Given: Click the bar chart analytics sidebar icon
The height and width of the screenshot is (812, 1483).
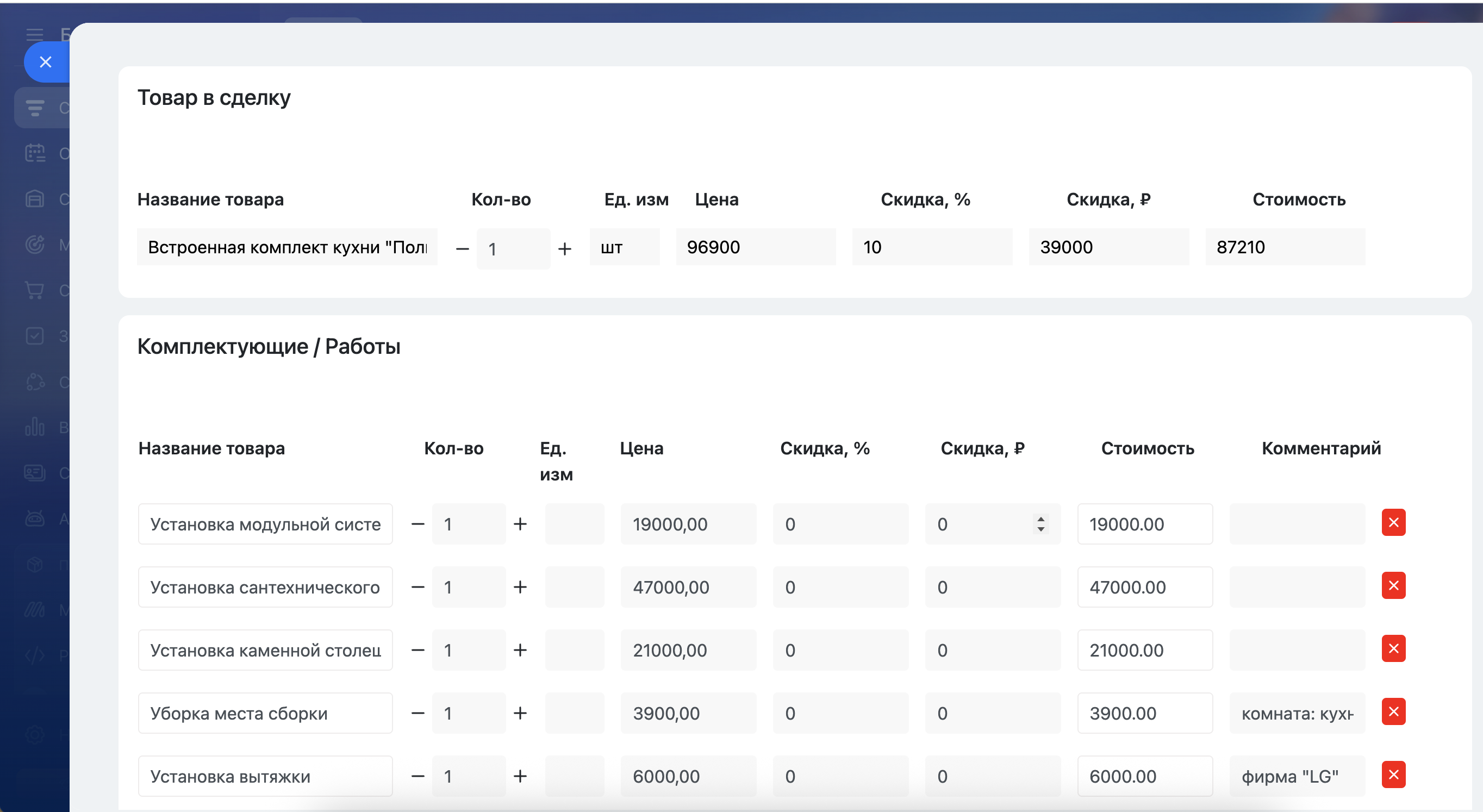Looking at the screenshot, I should [x=35, y=427].
